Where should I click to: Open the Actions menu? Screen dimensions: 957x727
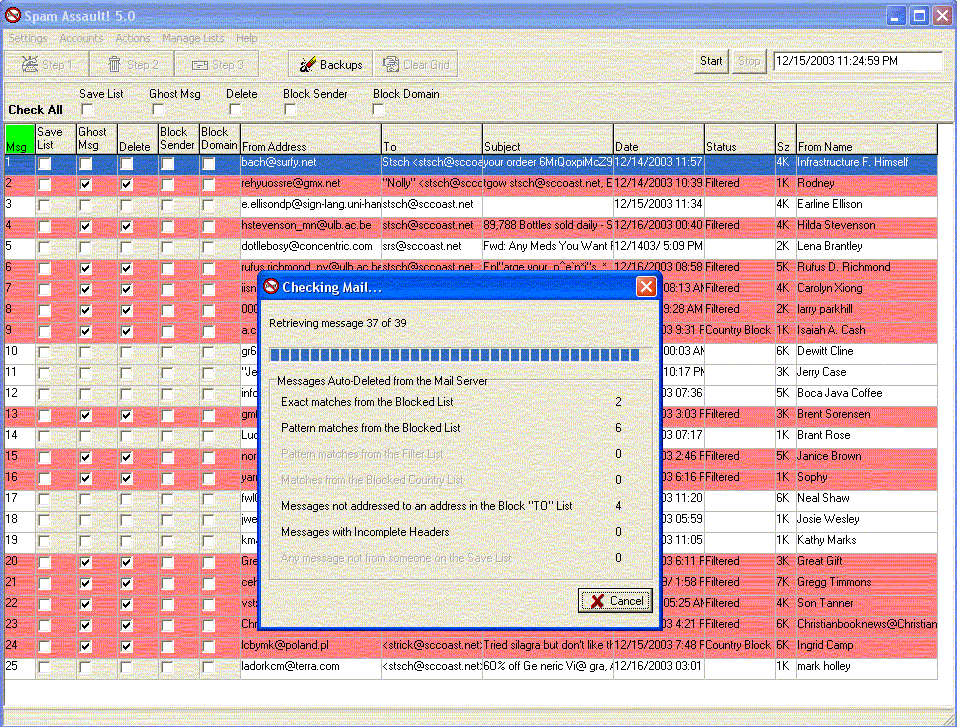pos(132,38)
